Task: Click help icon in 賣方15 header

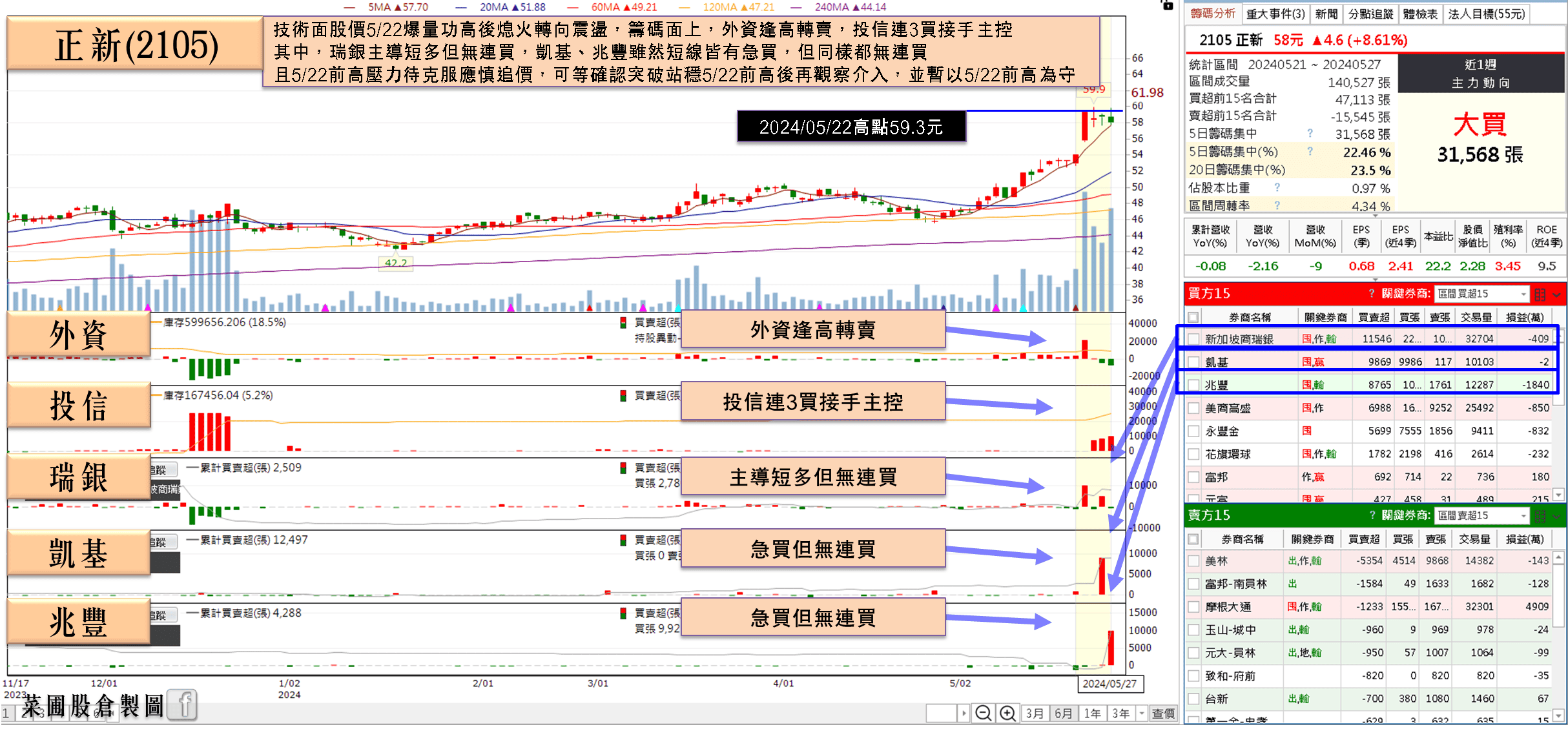Action: [x=1372, y=515]
